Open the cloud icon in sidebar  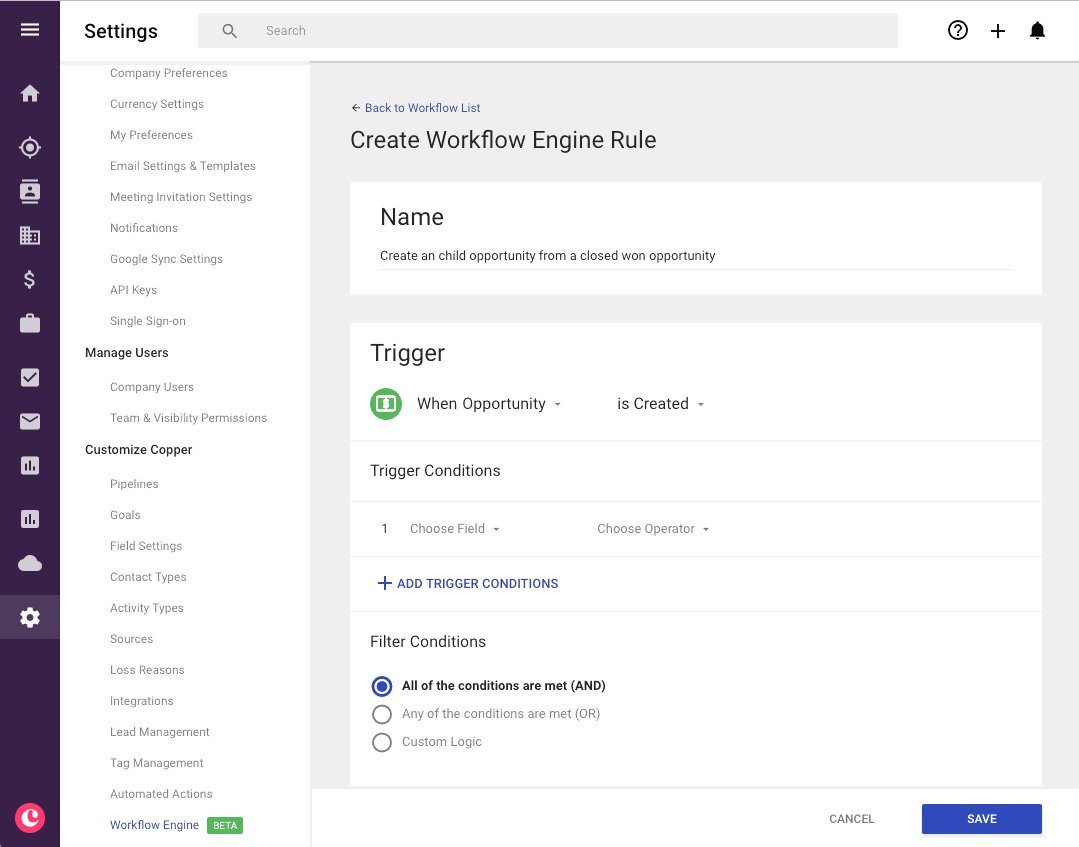pyautogui.click(x=30, y=564)
